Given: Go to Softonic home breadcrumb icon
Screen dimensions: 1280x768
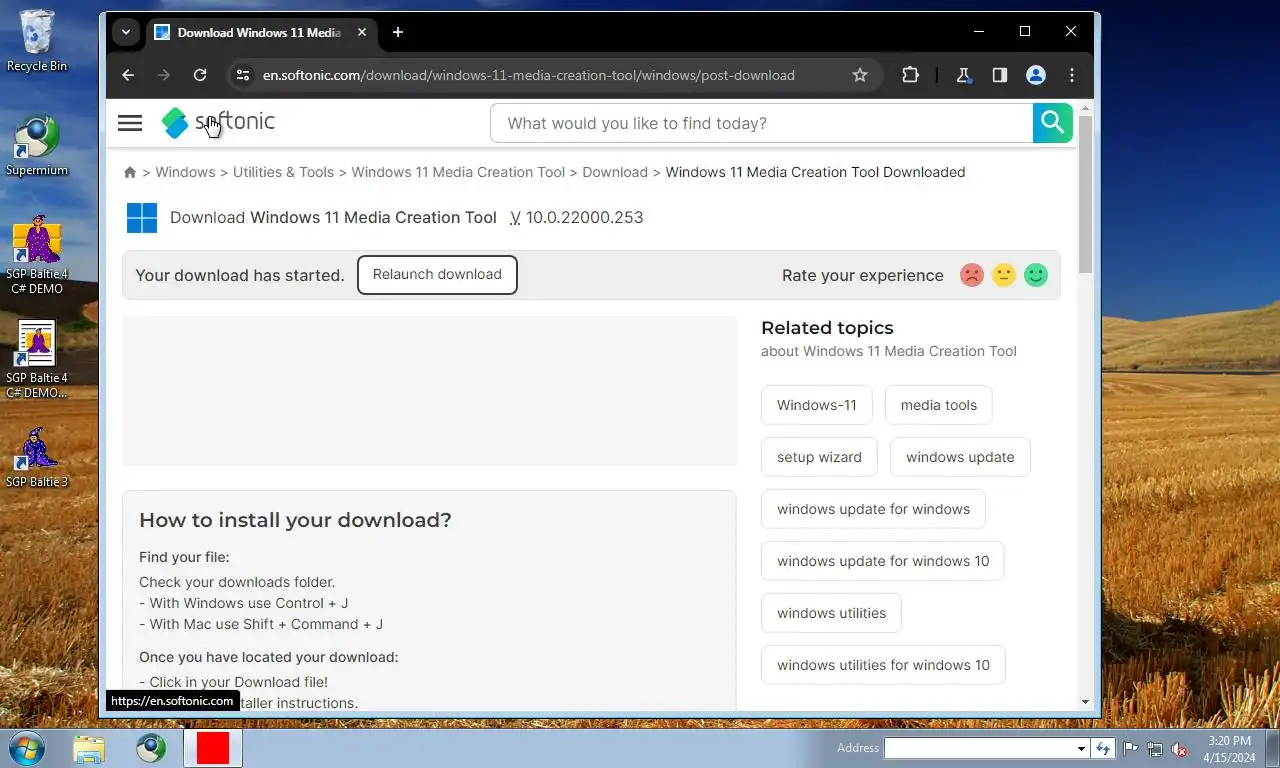Looking at the screenshot, I should pyautogui.click(x=130, y=172).
